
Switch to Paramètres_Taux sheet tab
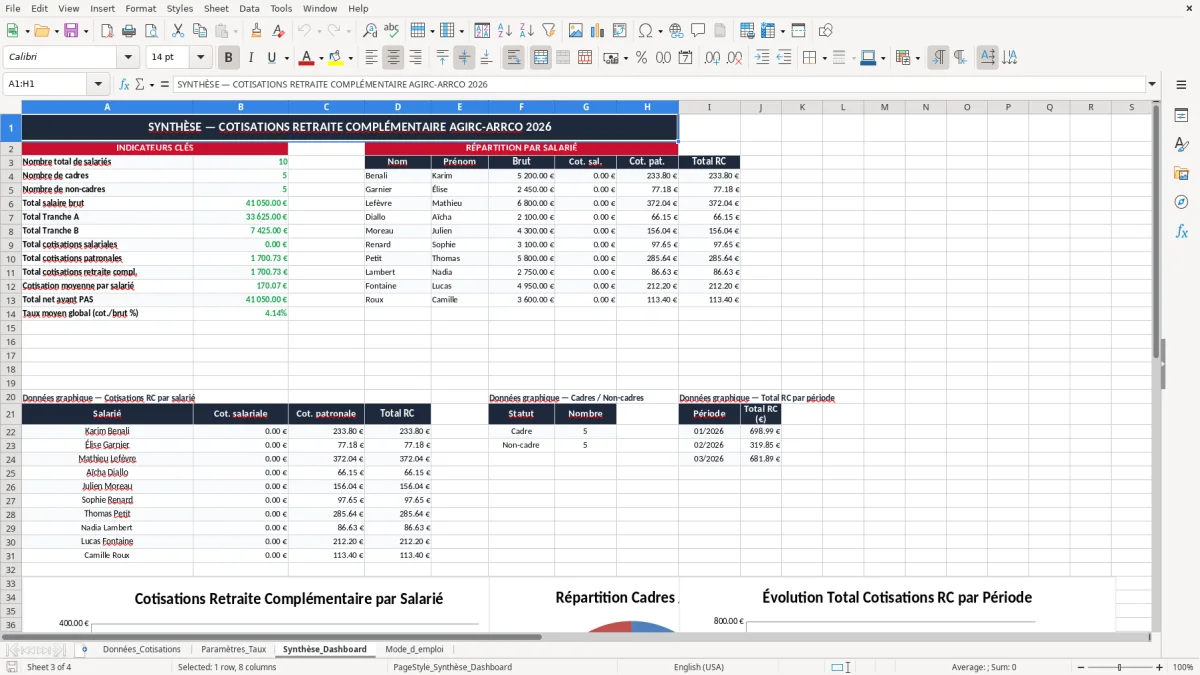[x=233, y=649]
